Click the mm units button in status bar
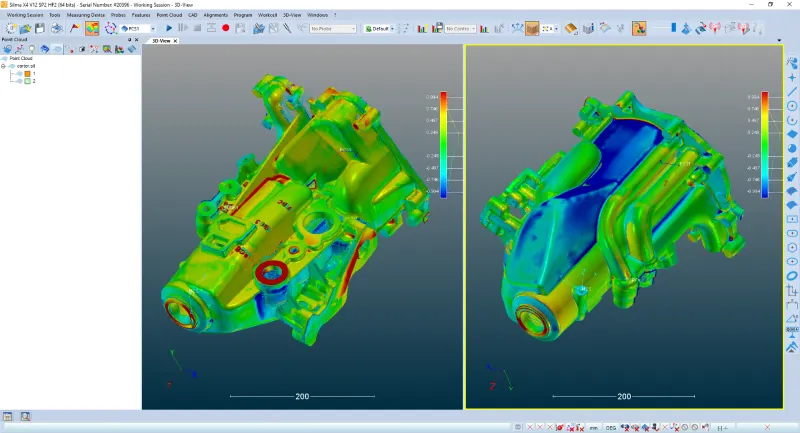Image resolution: width=800 pixels, height=433 pixels. pos(593,427)
